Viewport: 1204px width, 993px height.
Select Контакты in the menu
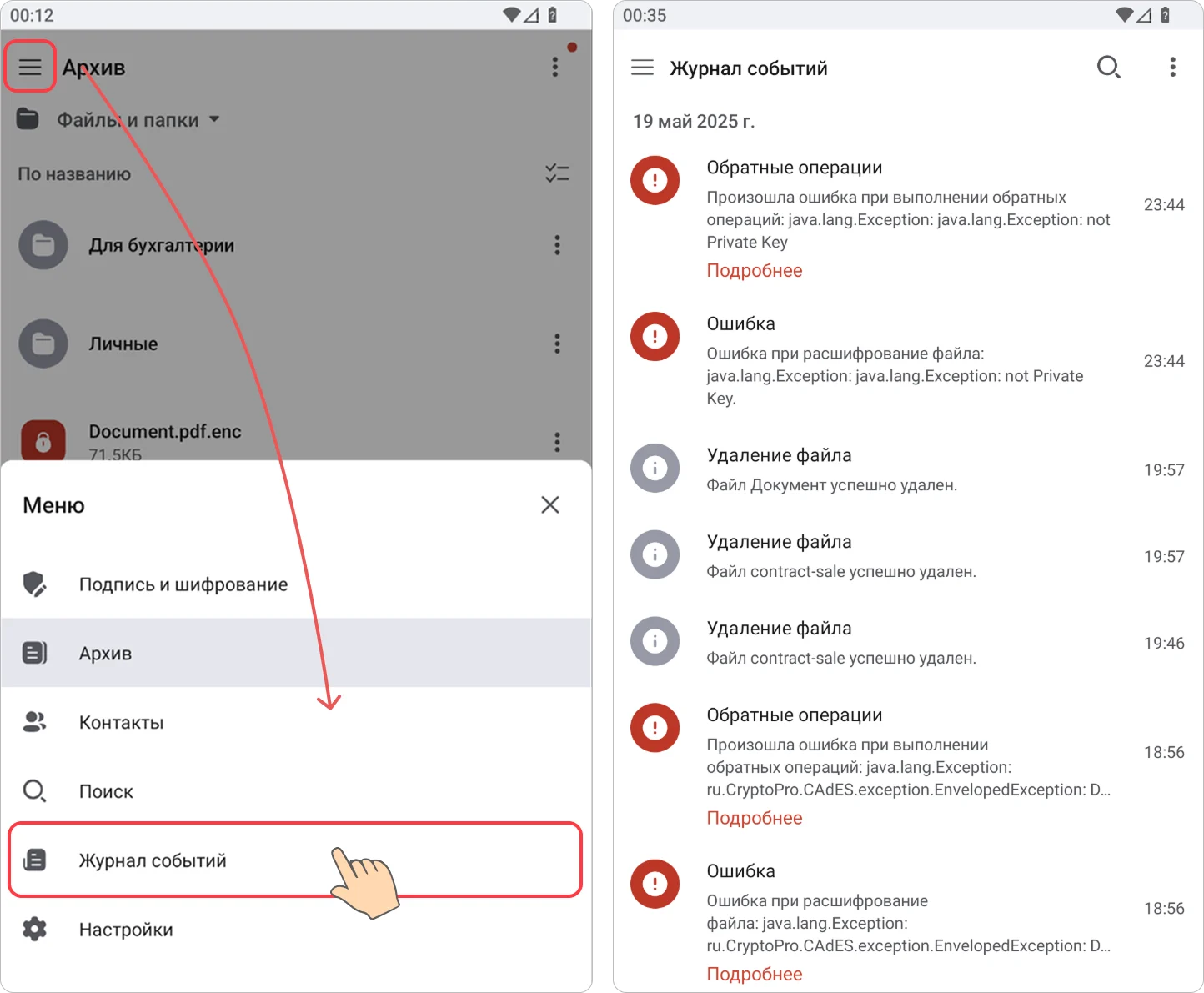[x=296, y=722]
